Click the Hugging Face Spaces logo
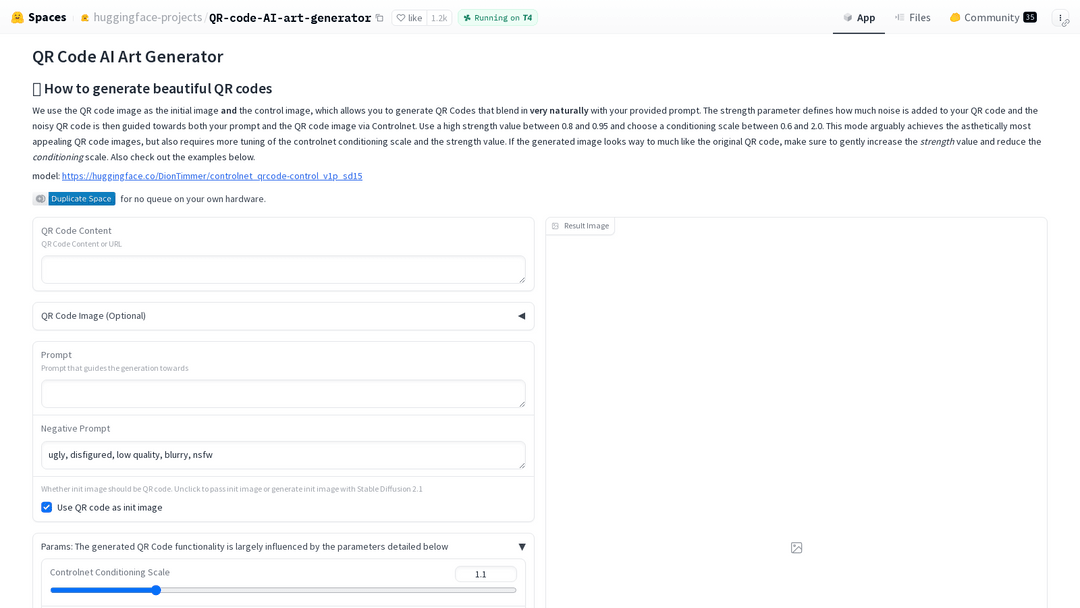 (x=17, y=17)
